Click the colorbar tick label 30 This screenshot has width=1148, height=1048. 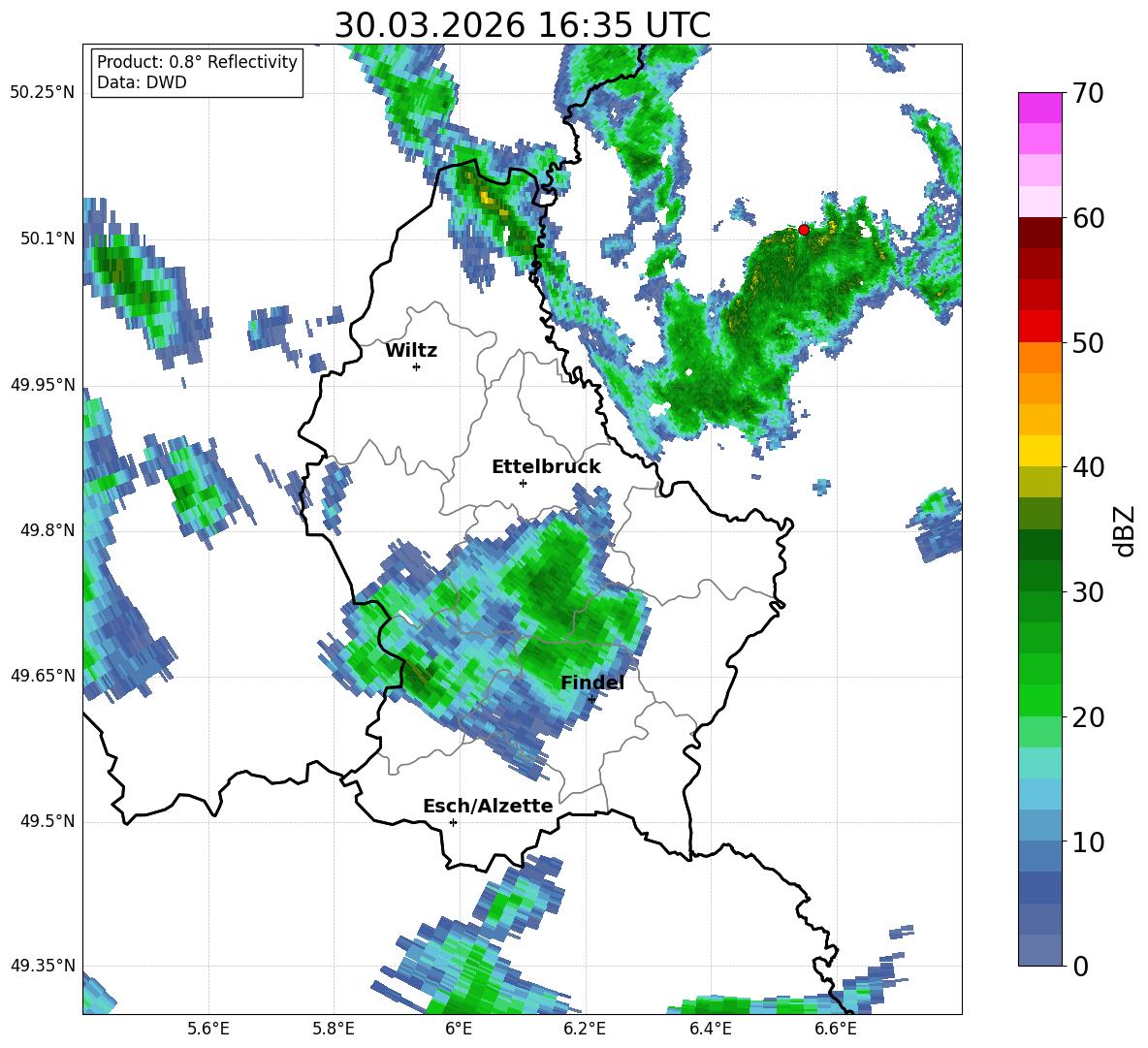(x=1087, y=592)
